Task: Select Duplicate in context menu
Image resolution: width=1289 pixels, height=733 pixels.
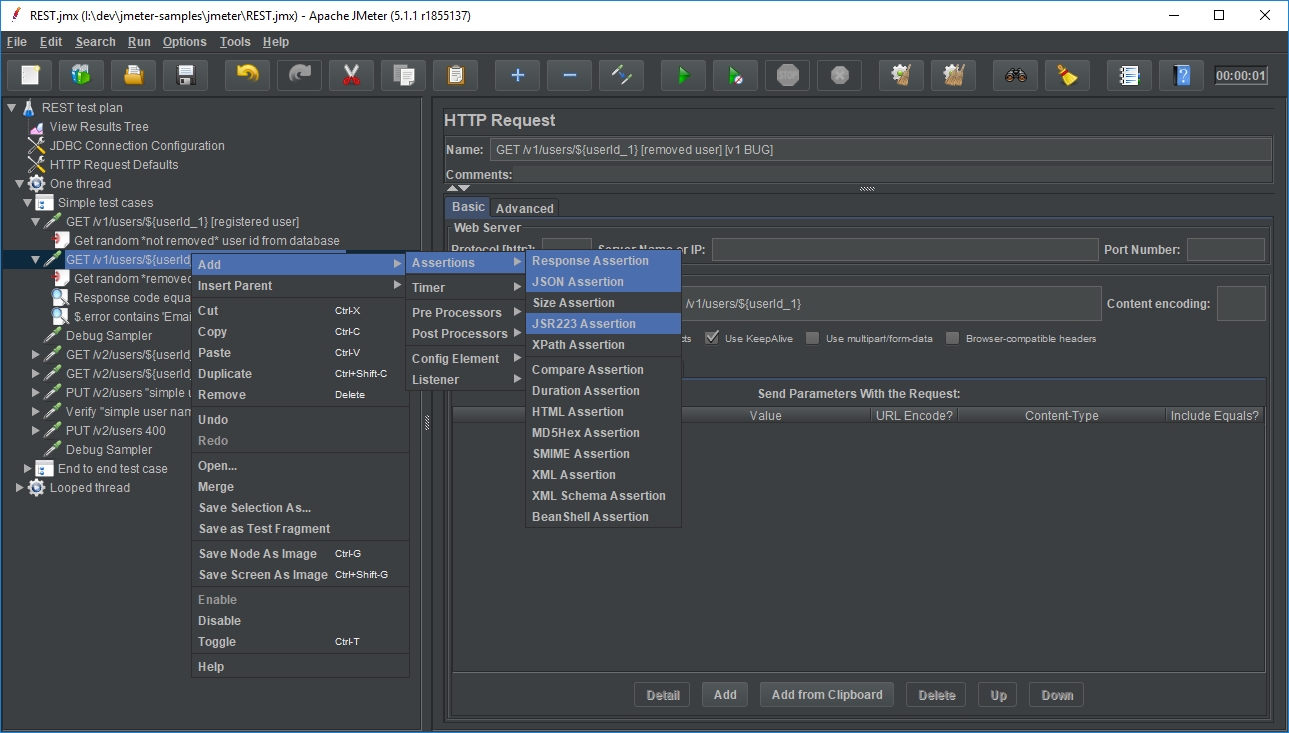Action: 300,374
